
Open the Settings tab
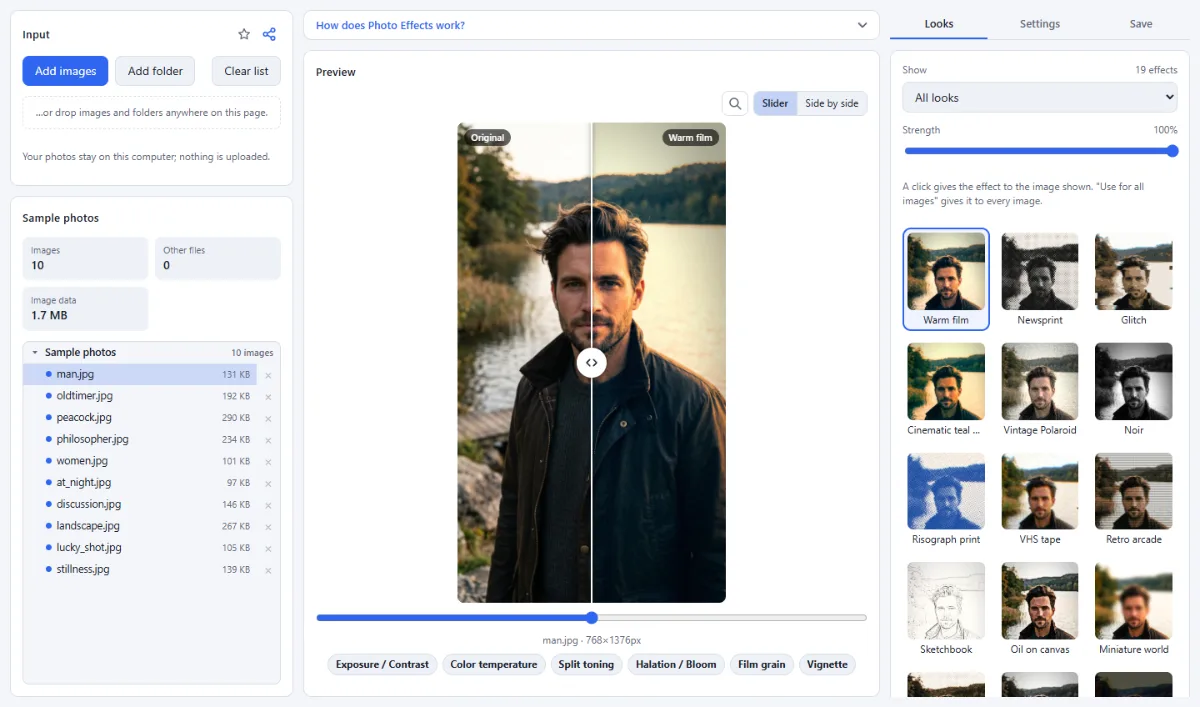1040,24
